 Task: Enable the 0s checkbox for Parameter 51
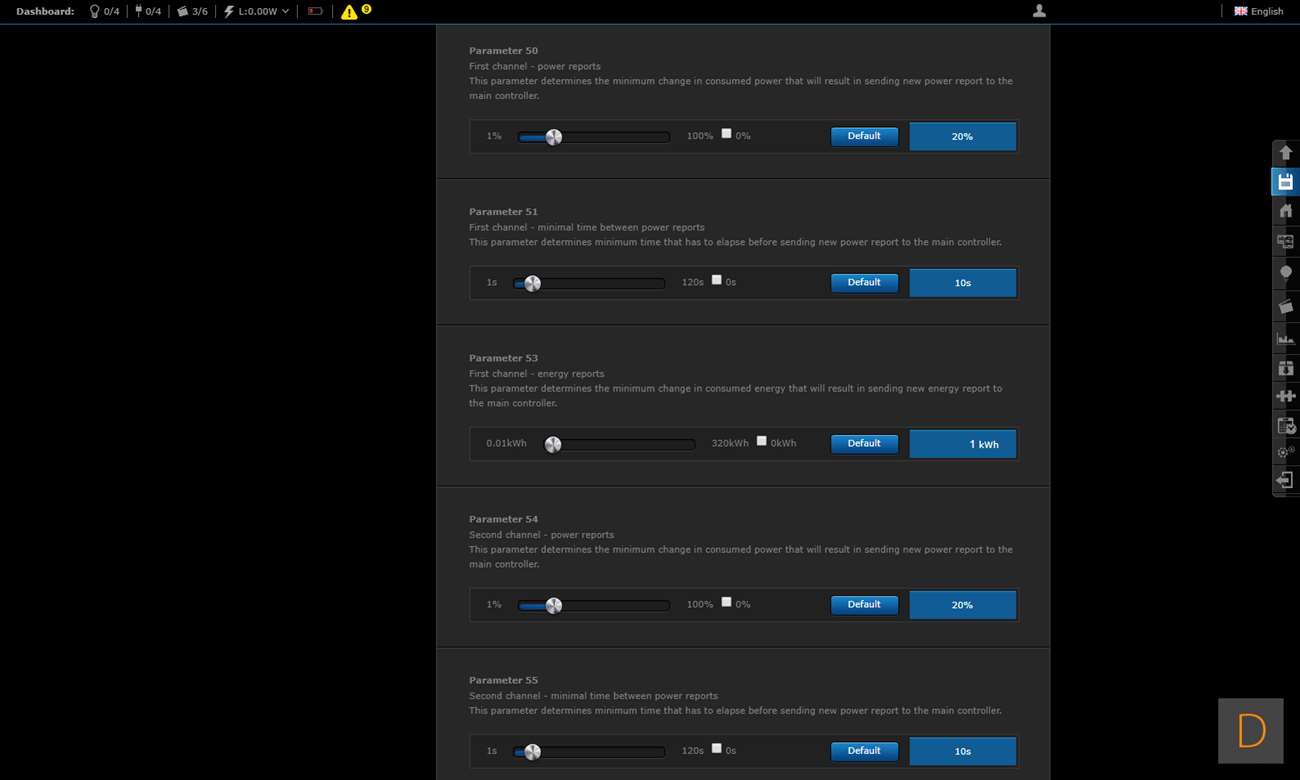[x=716, y=280]
